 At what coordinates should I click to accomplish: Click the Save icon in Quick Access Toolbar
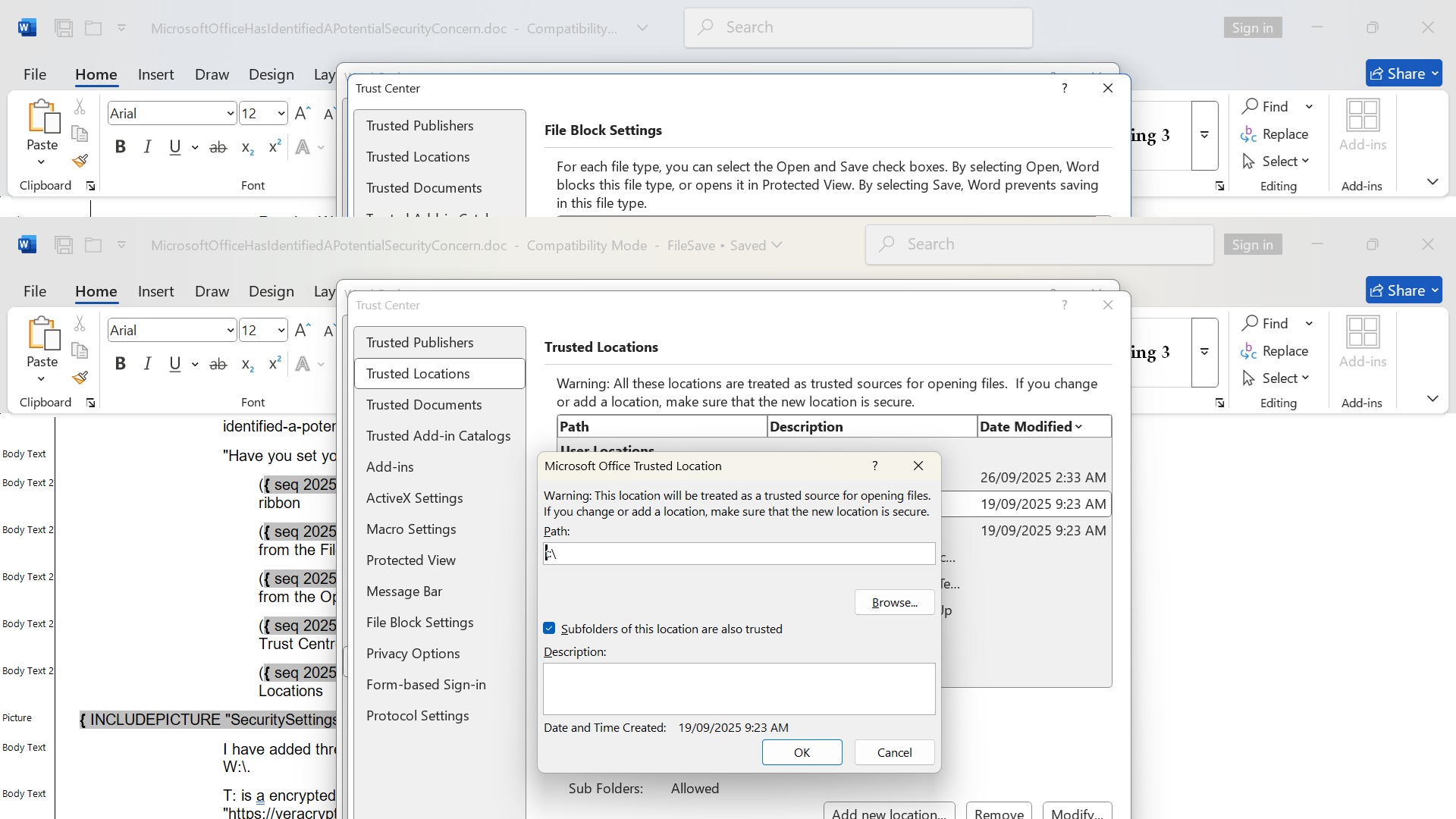click(64, 244)
